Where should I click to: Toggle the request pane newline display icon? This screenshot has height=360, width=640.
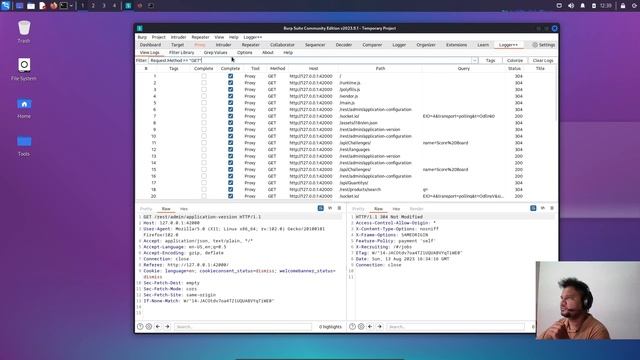330,208
